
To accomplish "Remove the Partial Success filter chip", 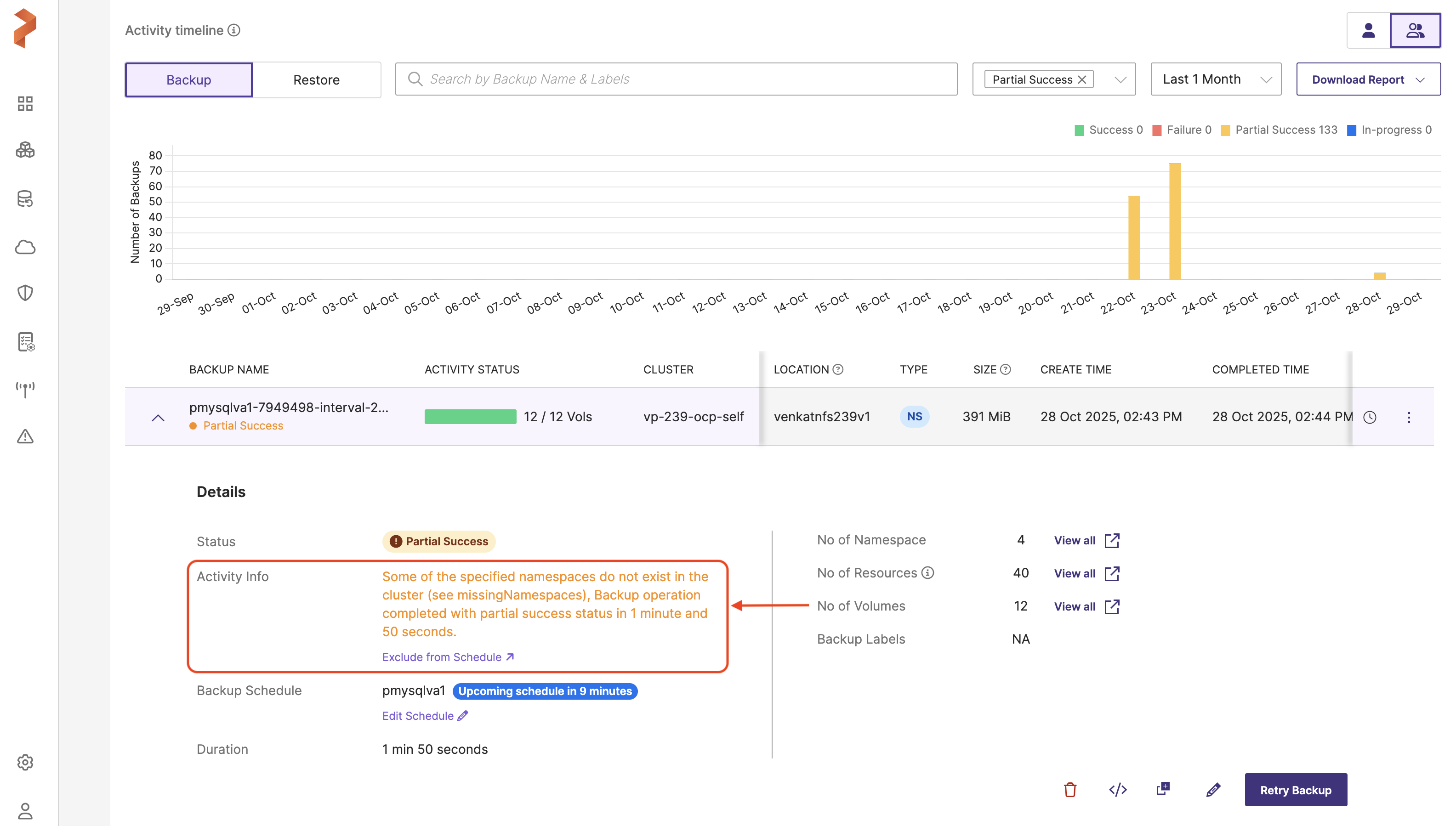I will pos(1082,79).
